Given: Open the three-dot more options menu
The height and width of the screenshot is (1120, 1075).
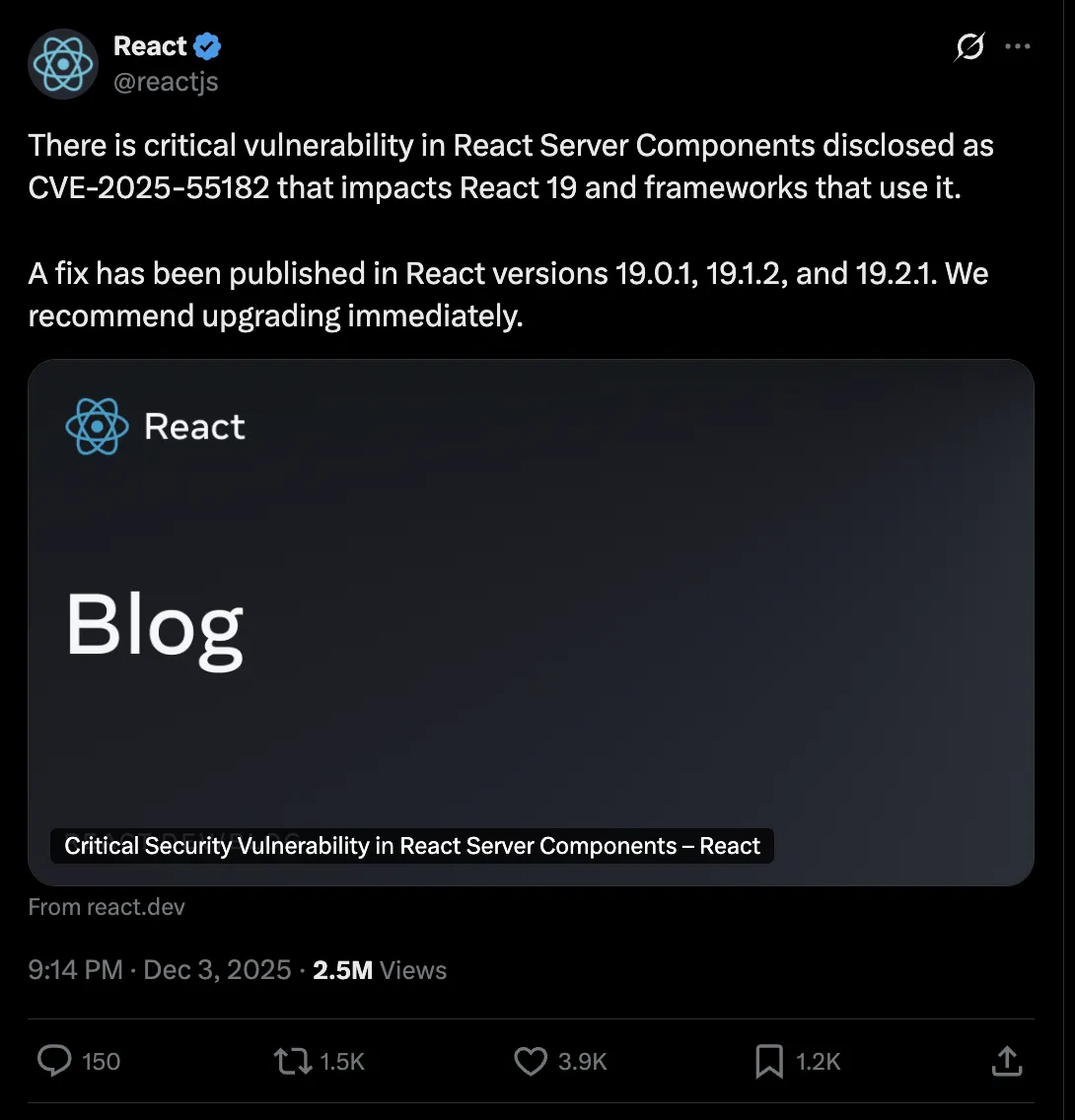Looking at the screenshot, I should pyautogui.click(x=1017, y=46).
